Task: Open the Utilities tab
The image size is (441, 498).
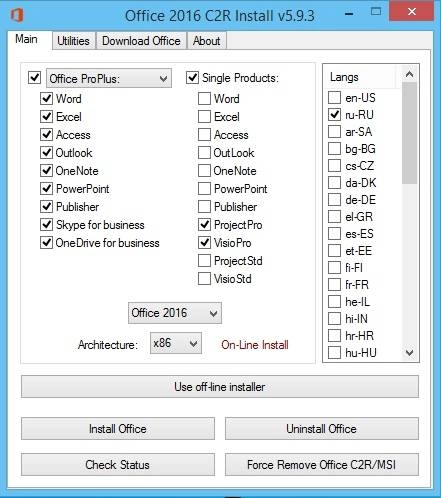Action: coord(73,41)
